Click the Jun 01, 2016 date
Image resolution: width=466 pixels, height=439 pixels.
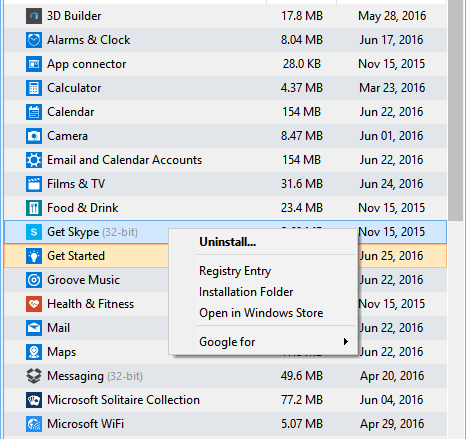391,136
